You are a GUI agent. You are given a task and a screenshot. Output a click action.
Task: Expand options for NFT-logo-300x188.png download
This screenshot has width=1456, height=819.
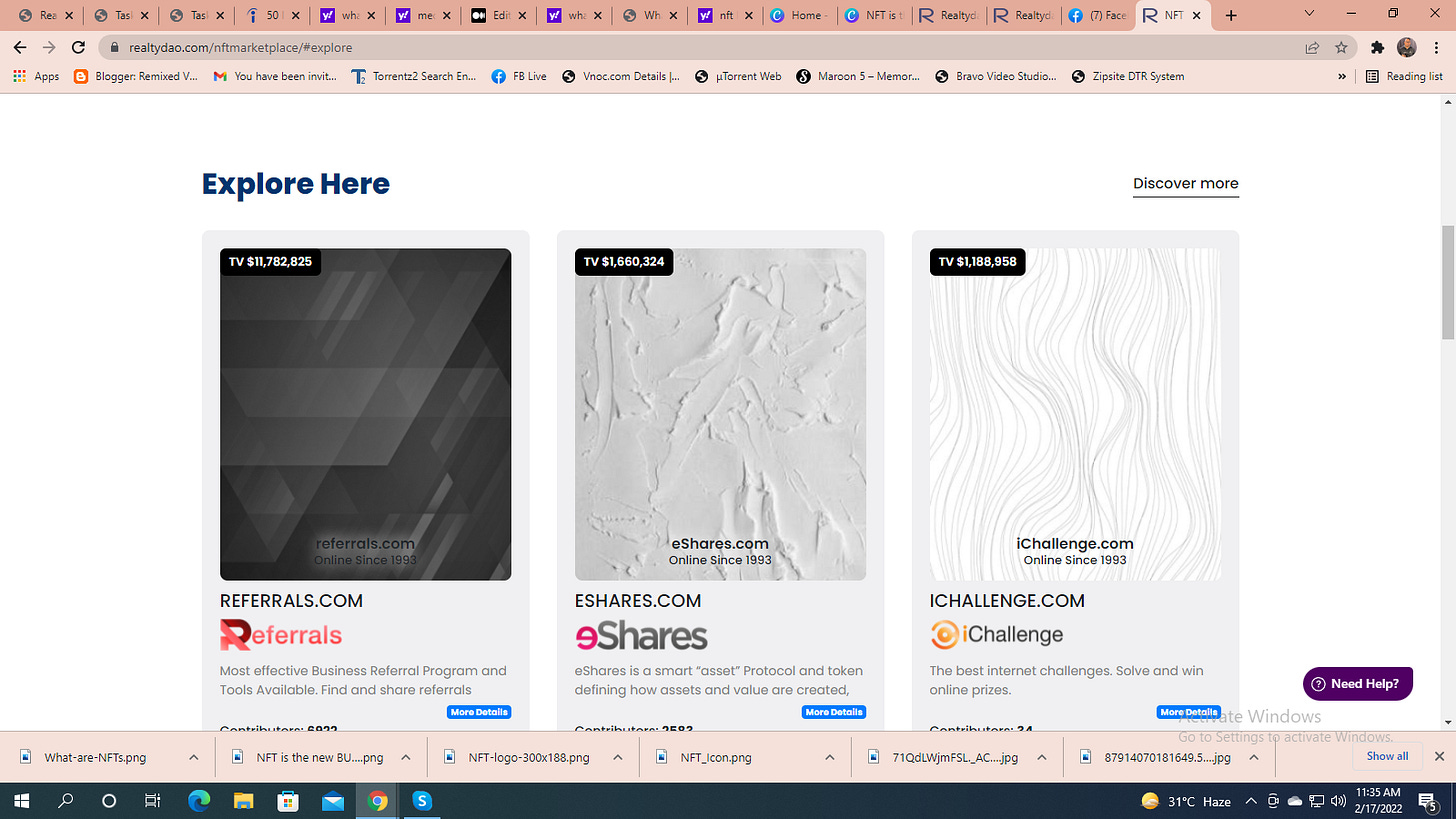618,757
